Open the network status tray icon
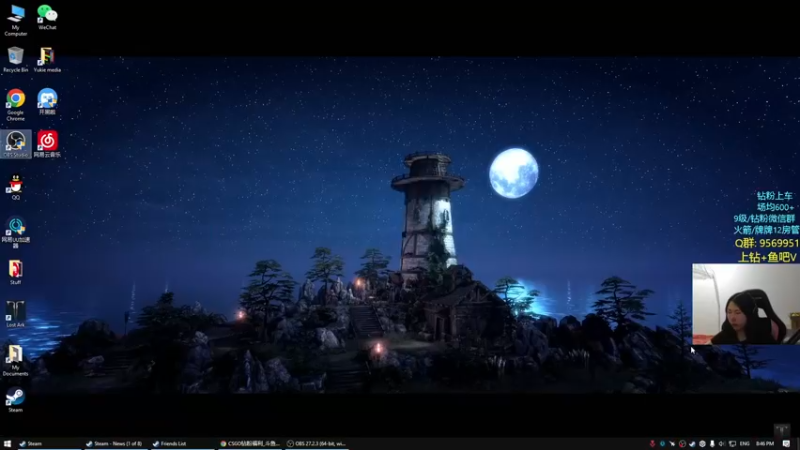This screenshot has width=800, height=450. click(x=732, y=444)
